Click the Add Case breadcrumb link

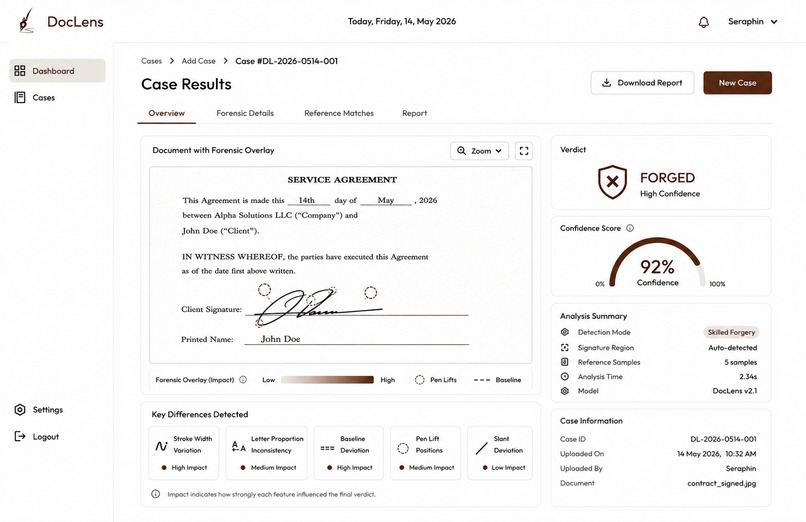point(198,61)
